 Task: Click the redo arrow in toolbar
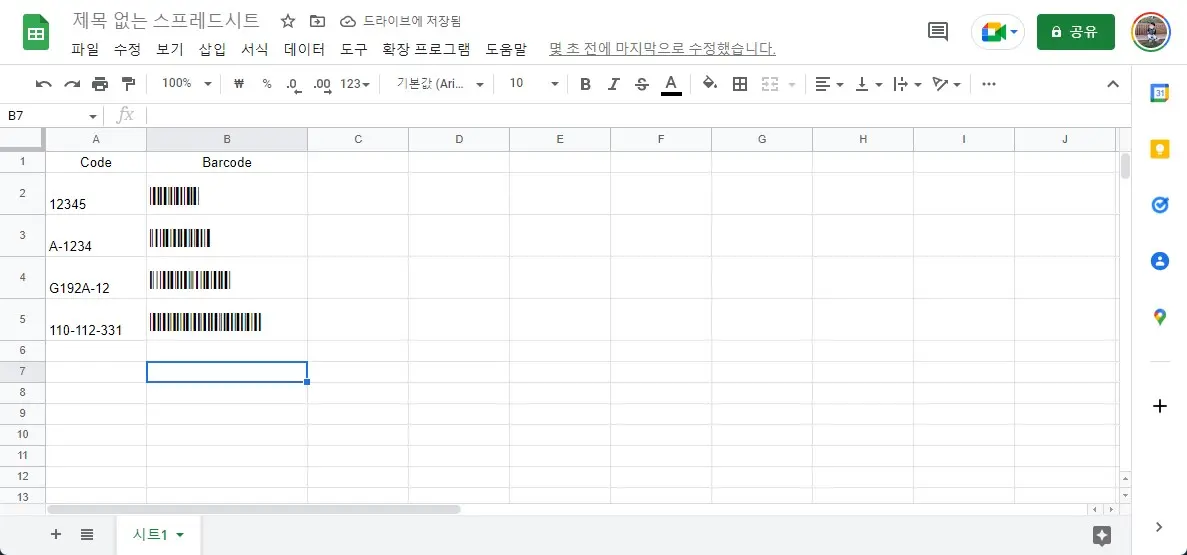(72, 84)
